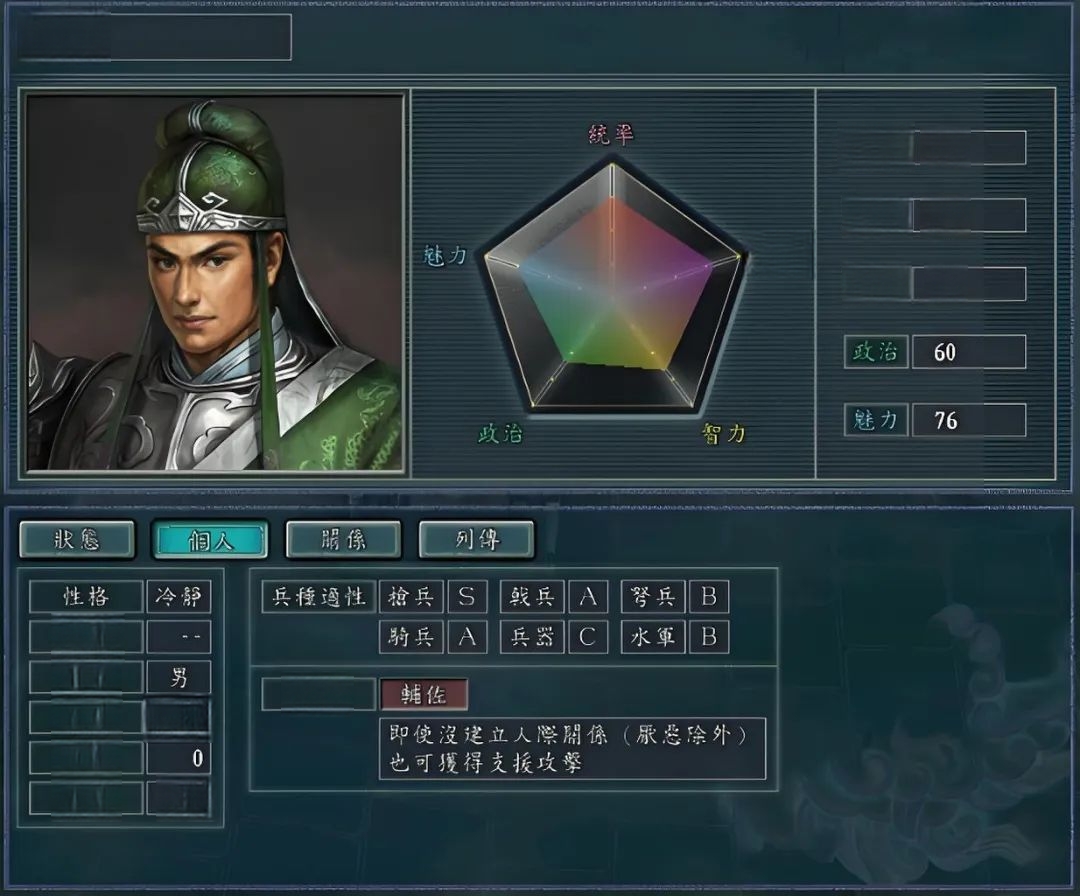1080x896 pixels.
Task: Click the 槍兵 S aptitude grade
Action: 466,596
